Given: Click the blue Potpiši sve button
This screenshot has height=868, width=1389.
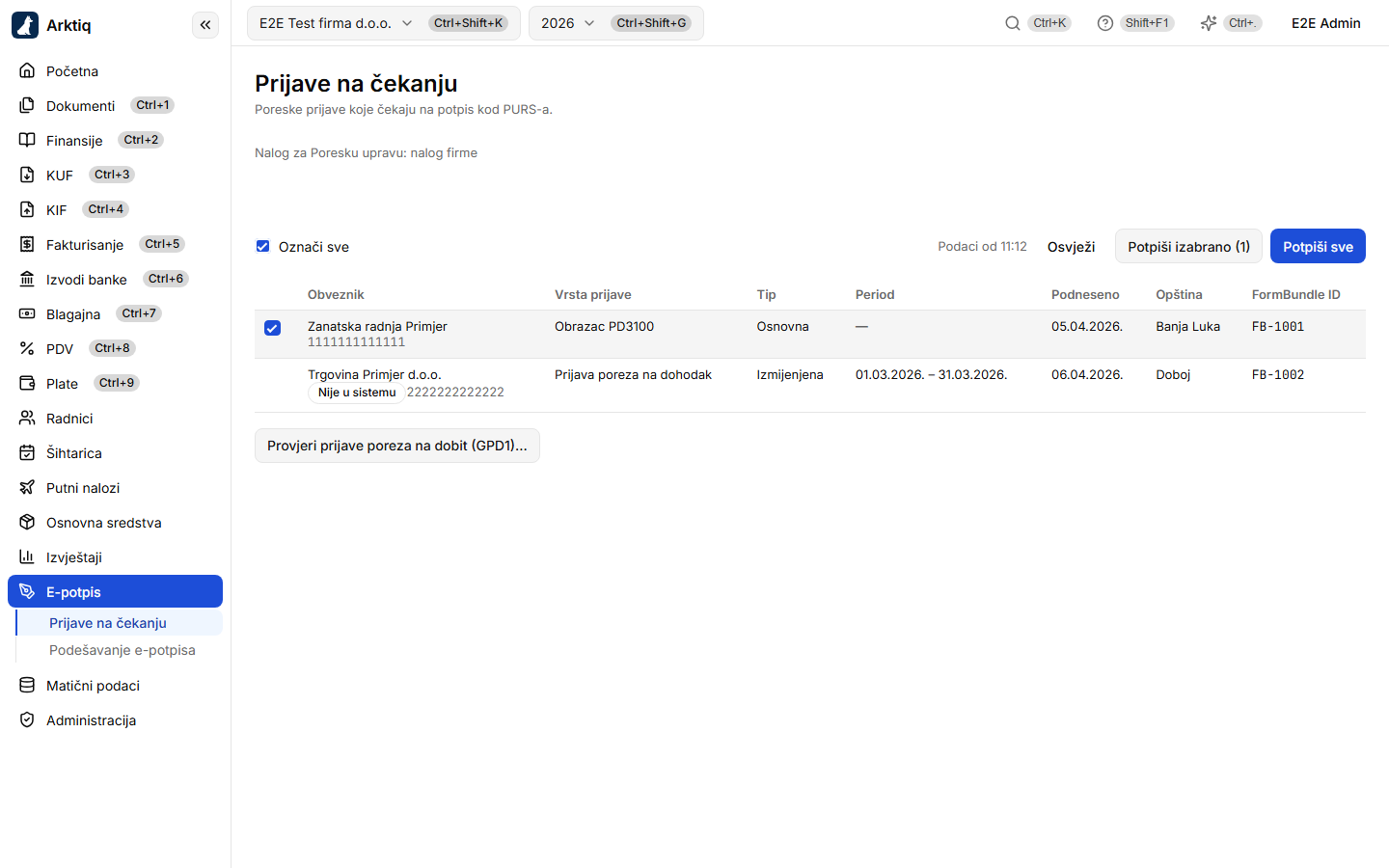Looking at the screenshot, I should coord(1318,246).
